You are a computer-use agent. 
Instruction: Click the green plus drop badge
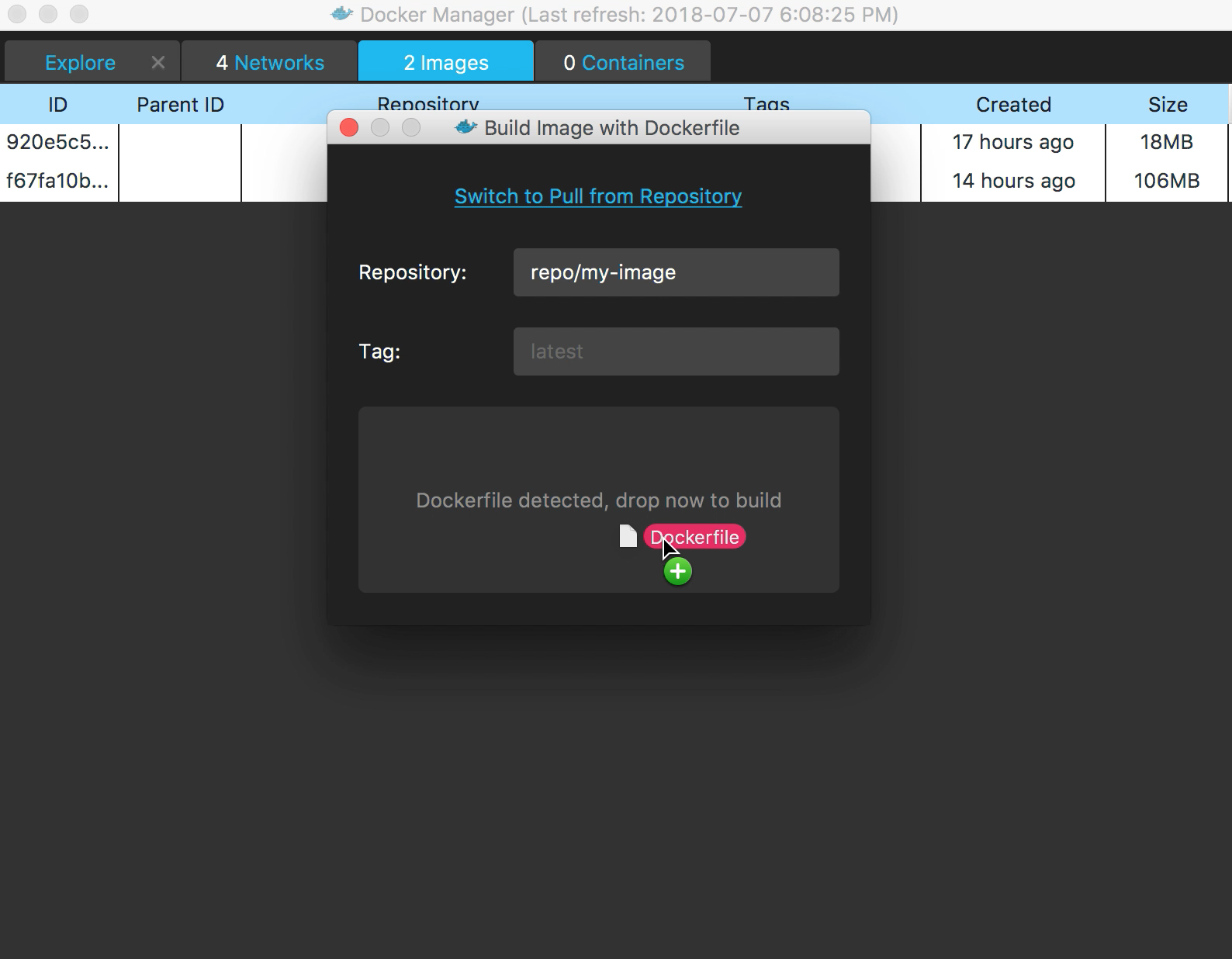678,572
